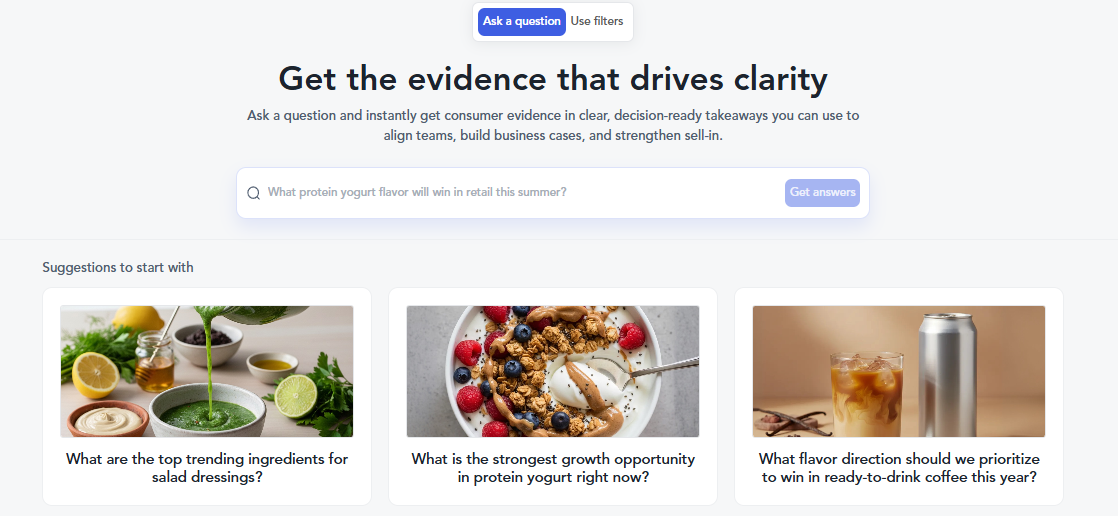
Task: Switch to the Ask a question tab
Action: 521,21
